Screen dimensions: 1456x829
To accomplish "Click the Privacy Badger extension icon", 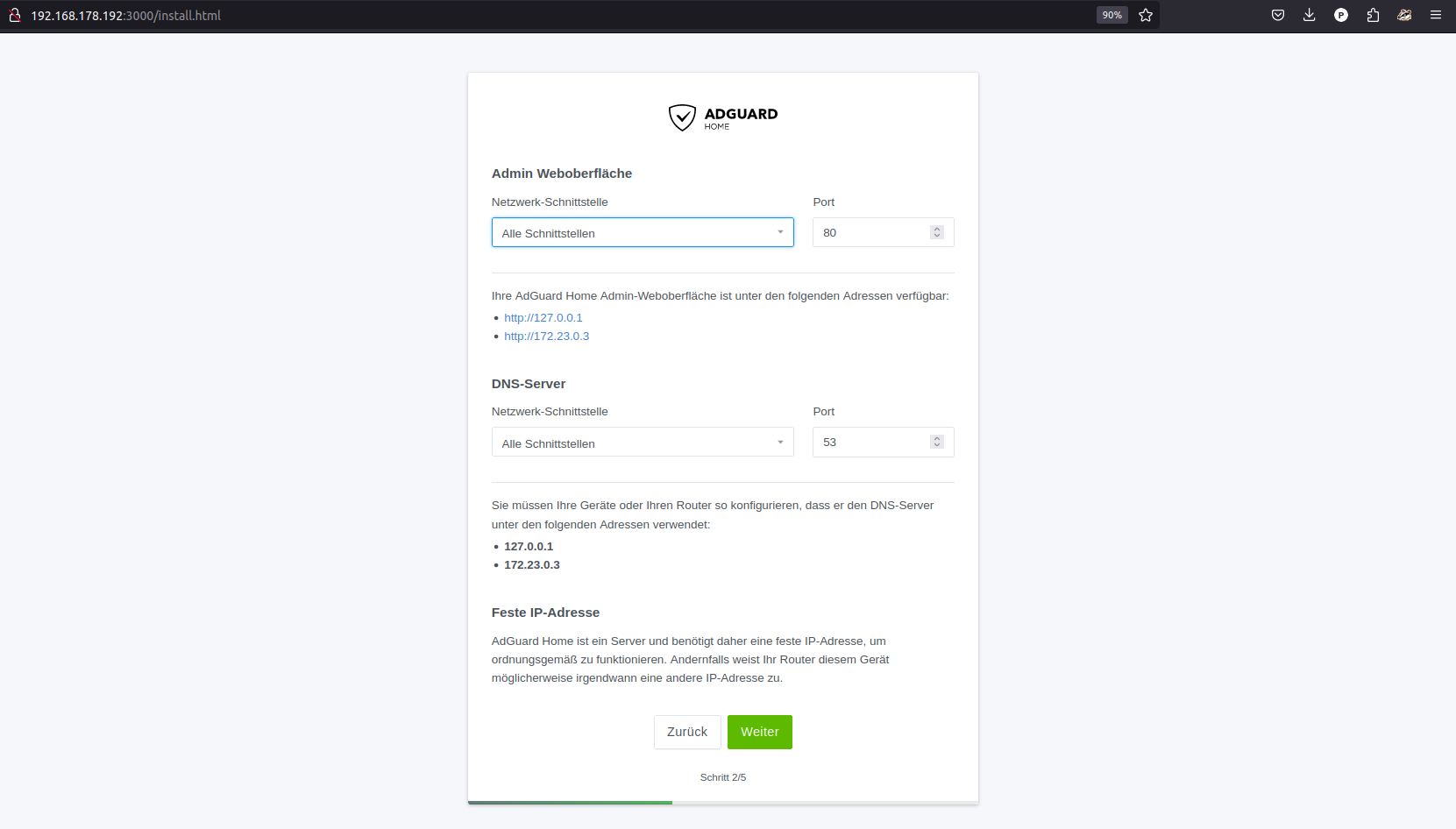I will click(1404, 15).
